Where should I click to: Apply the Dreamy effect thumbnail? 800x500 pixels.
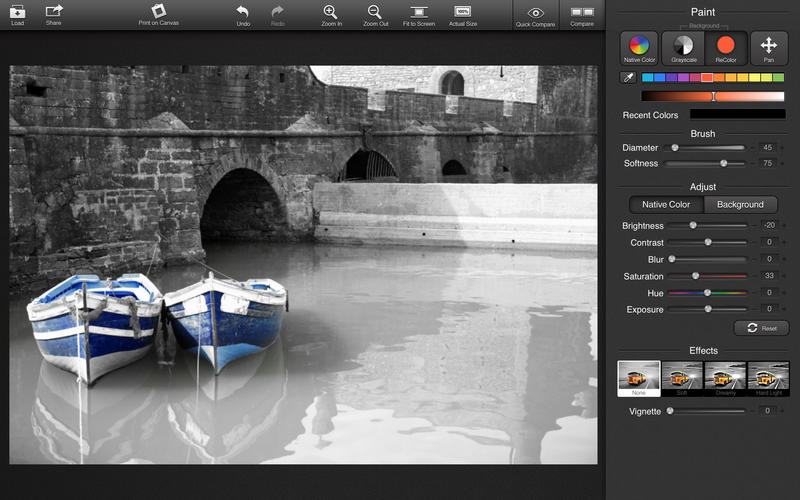(x=725, y=378)
